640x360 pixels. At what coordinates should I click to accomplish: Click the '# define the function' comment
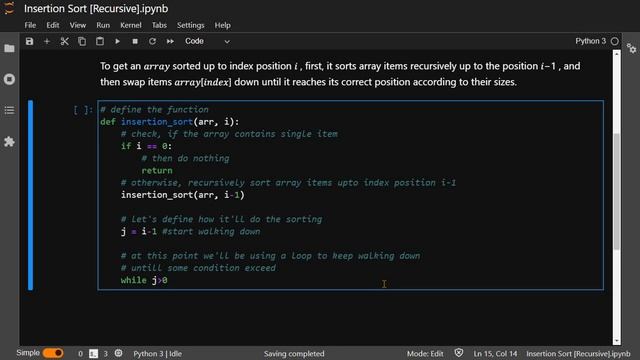tap(154, 110)
